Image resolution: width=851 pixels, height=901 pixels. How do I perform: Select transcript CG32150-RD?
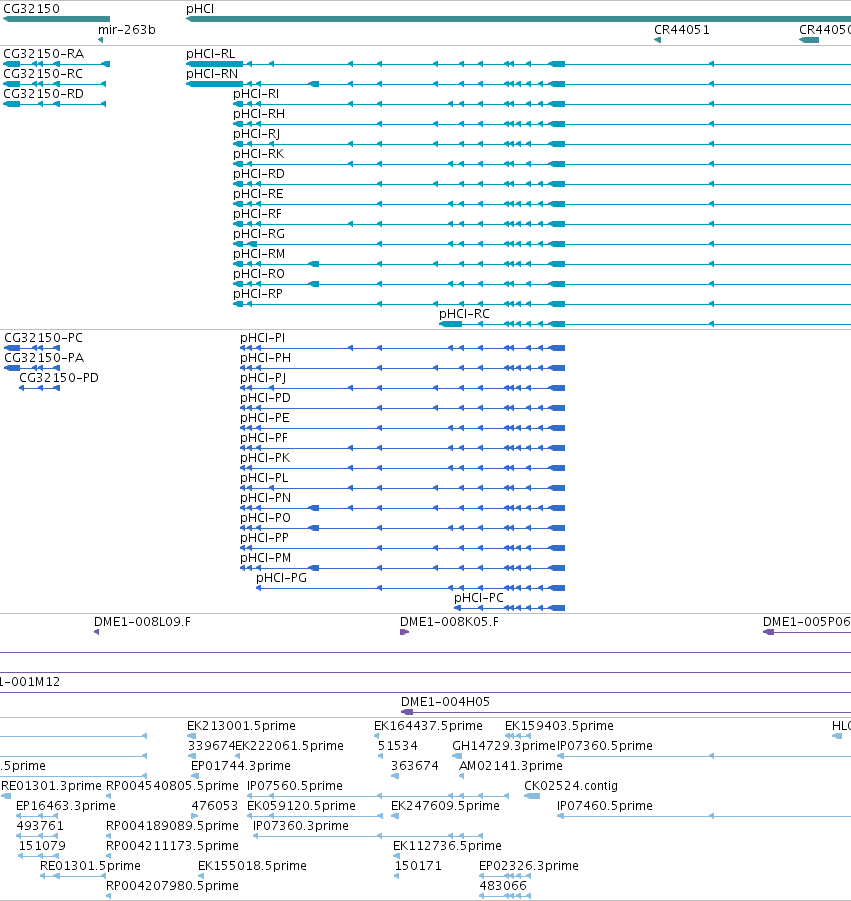[44, 94]
